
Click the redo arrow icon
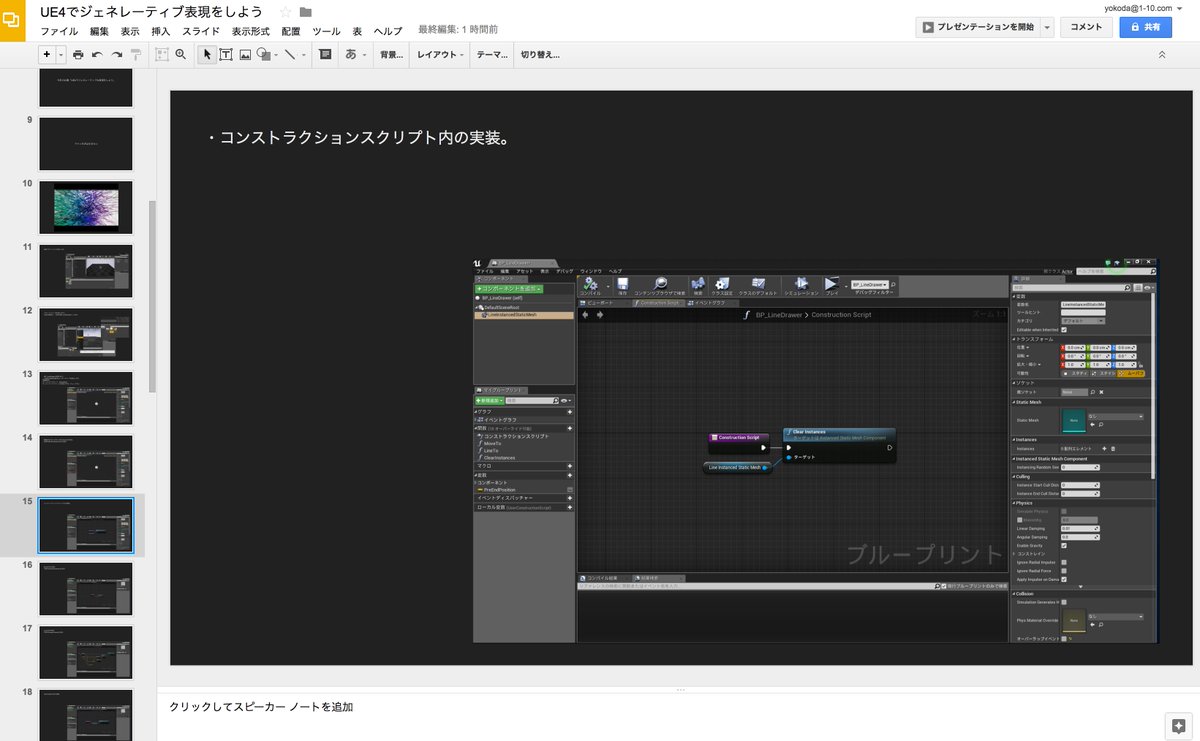(117, 54)
